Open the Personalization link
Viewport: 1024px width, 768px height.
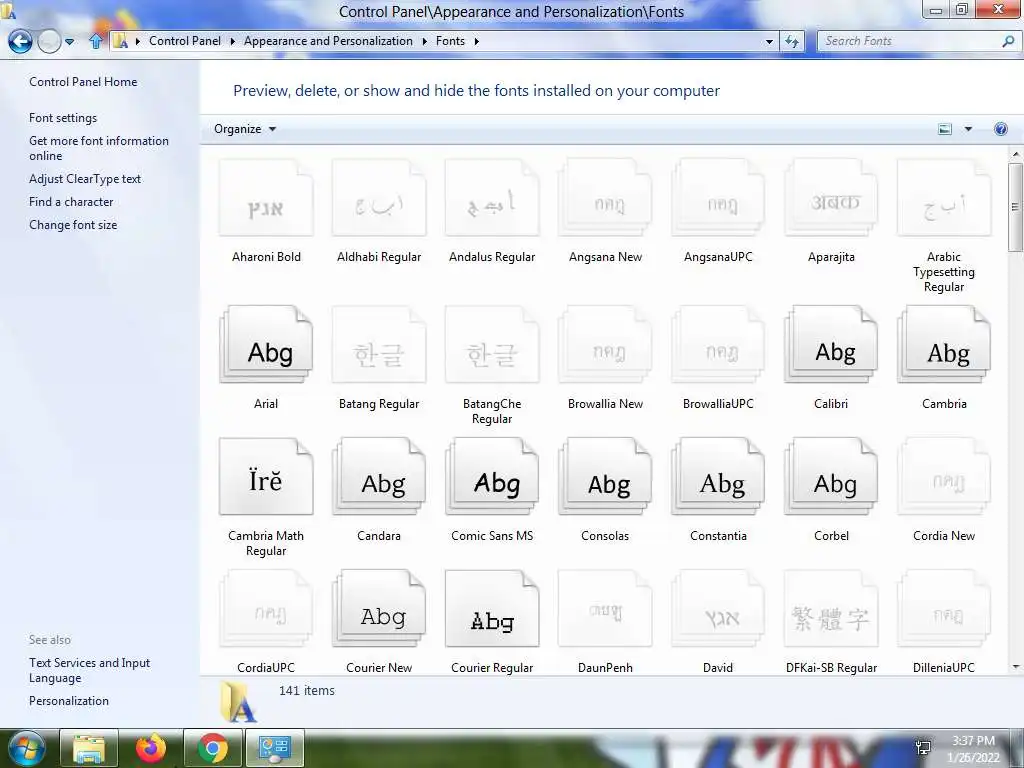click(x=69, y=701)
